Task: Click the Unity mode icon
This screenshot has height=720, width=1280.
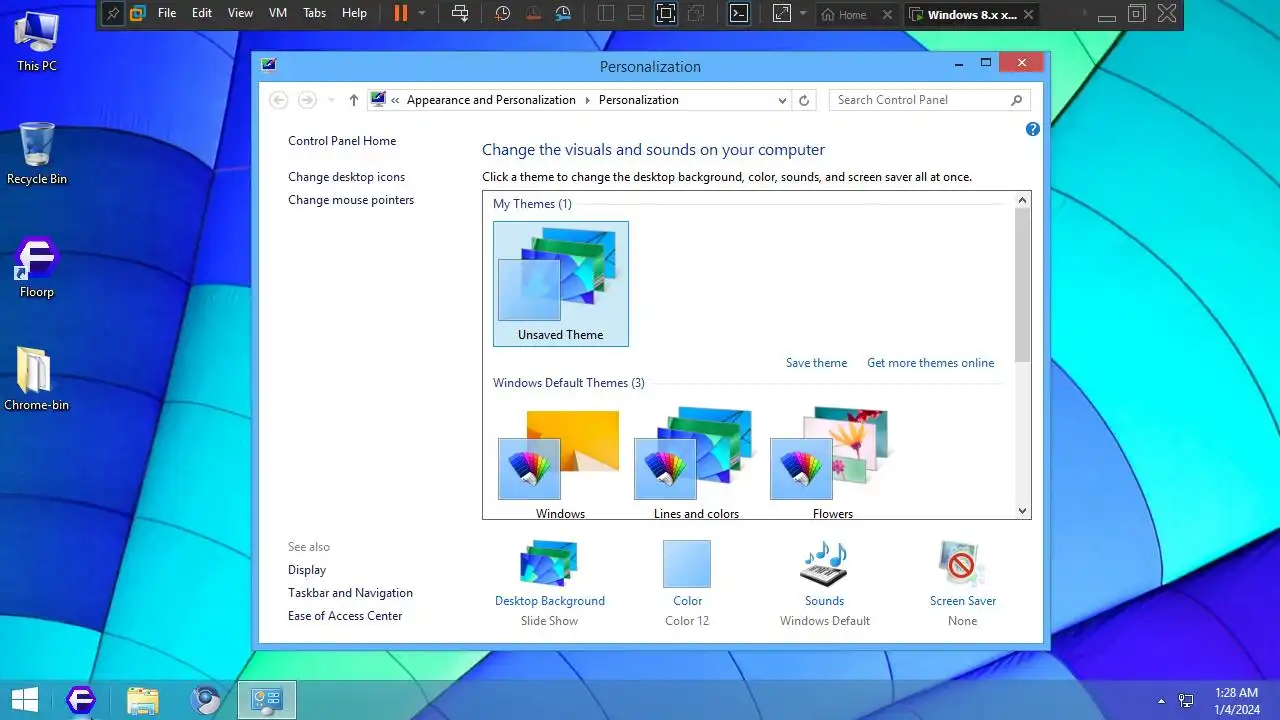Action: coord(696,14)
